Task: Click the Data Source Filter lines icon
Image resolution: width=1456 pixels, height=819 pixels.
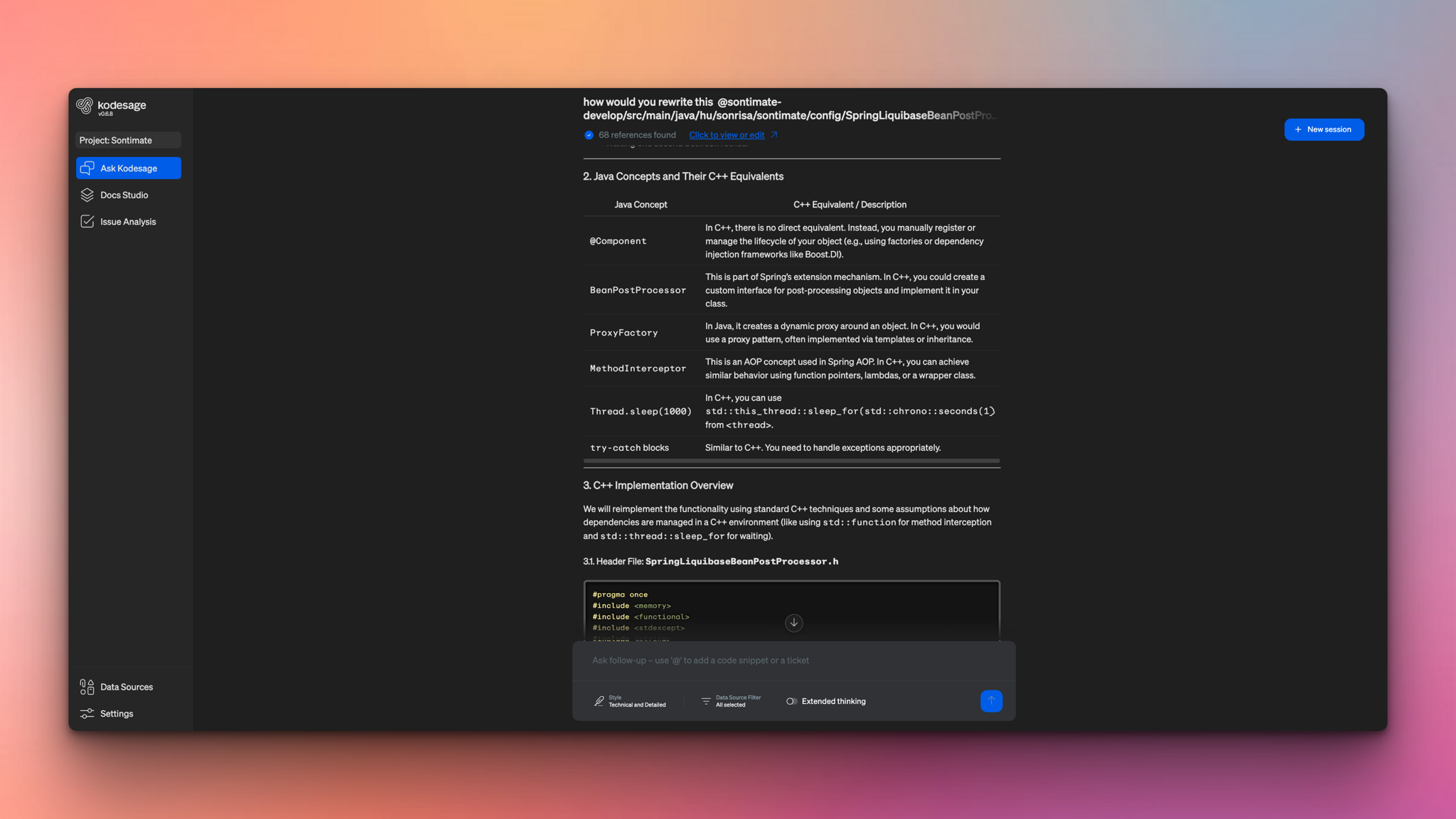Action: [706, 701]
